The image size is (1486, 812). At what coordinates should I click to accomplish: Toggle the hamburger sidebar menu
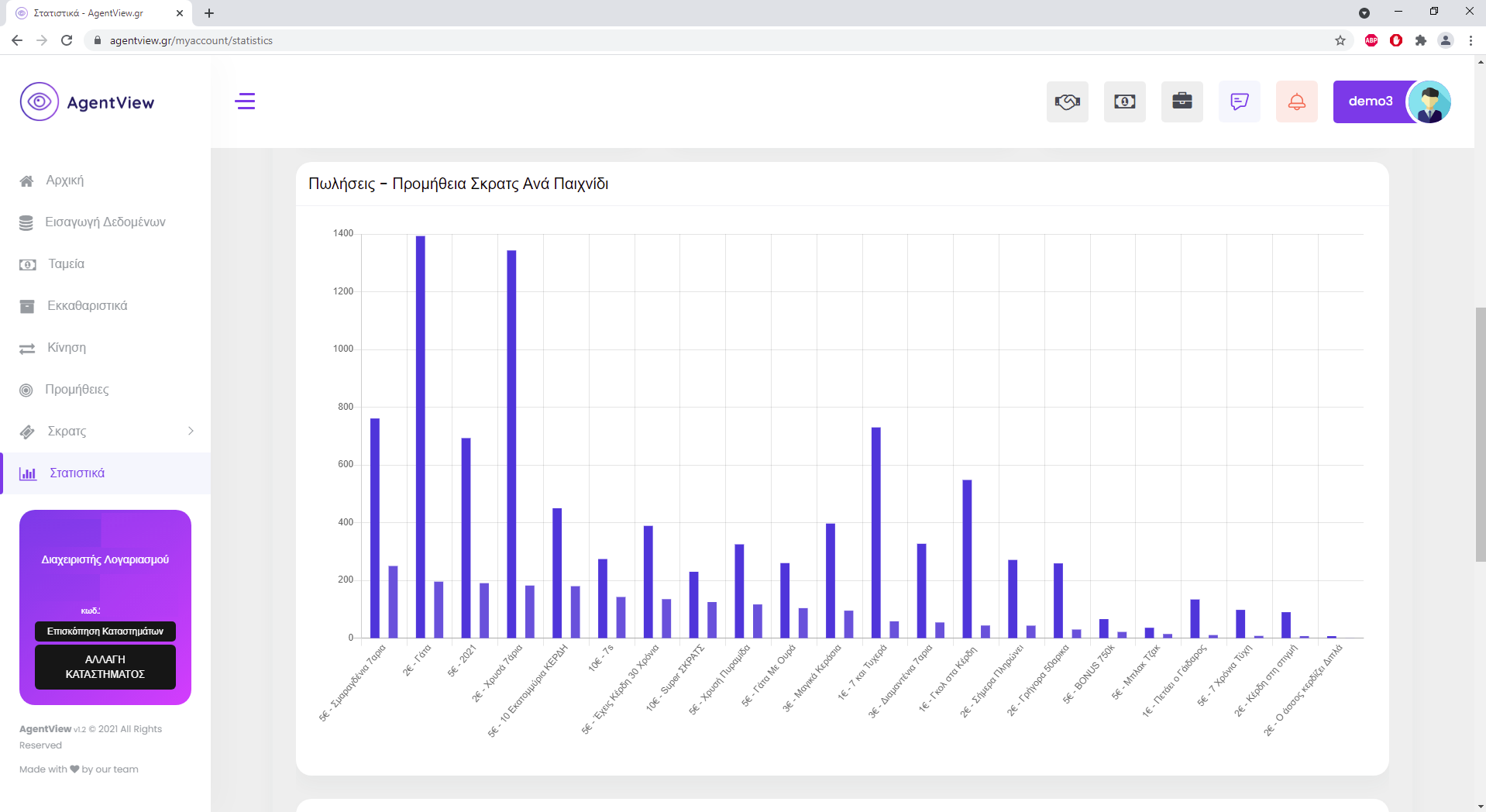[245, 101]
